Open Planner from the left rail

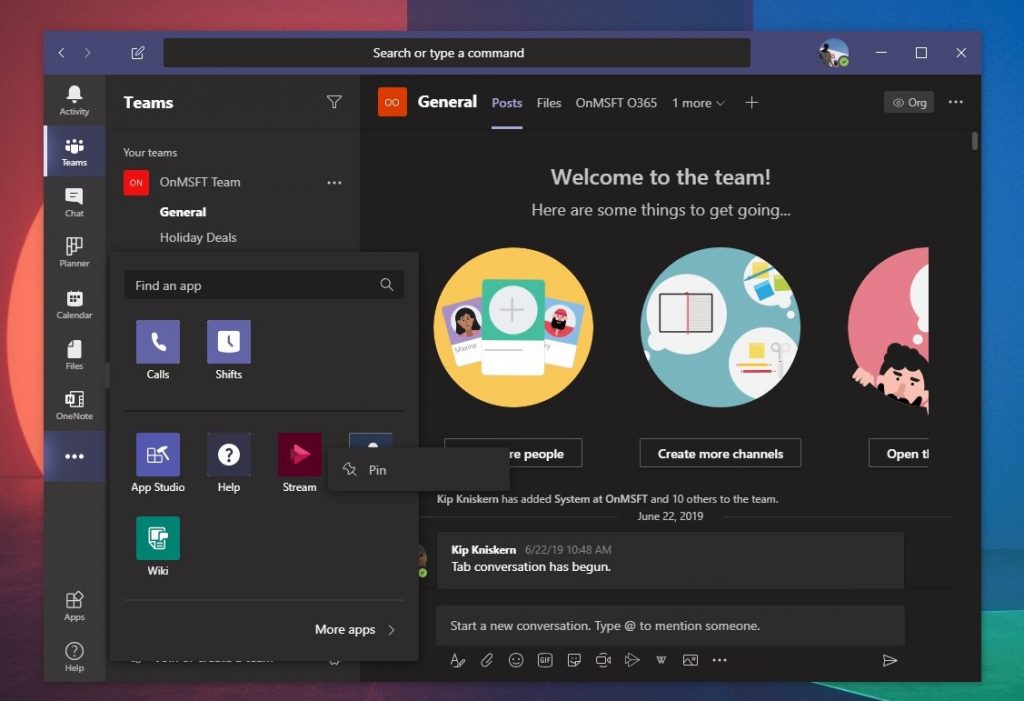tap(74, 252)
